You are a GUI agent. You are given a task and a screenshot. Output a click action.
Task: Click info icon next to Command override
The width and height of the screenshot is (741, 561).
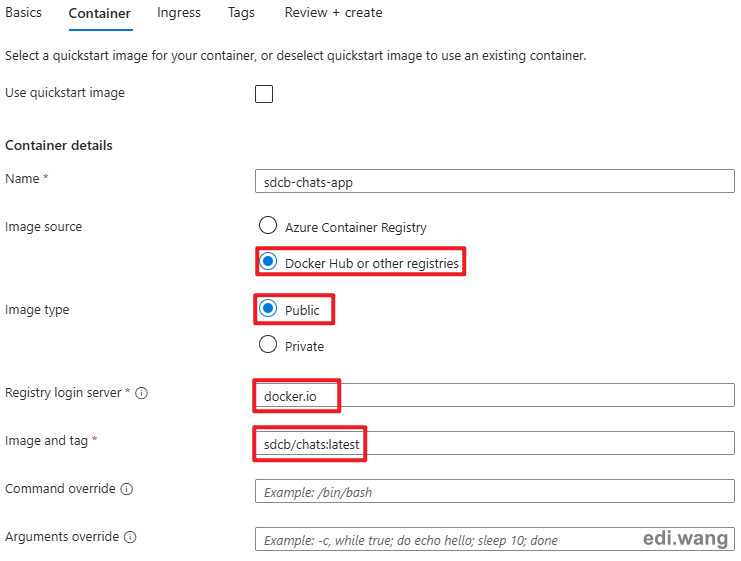tap(127, 489)
